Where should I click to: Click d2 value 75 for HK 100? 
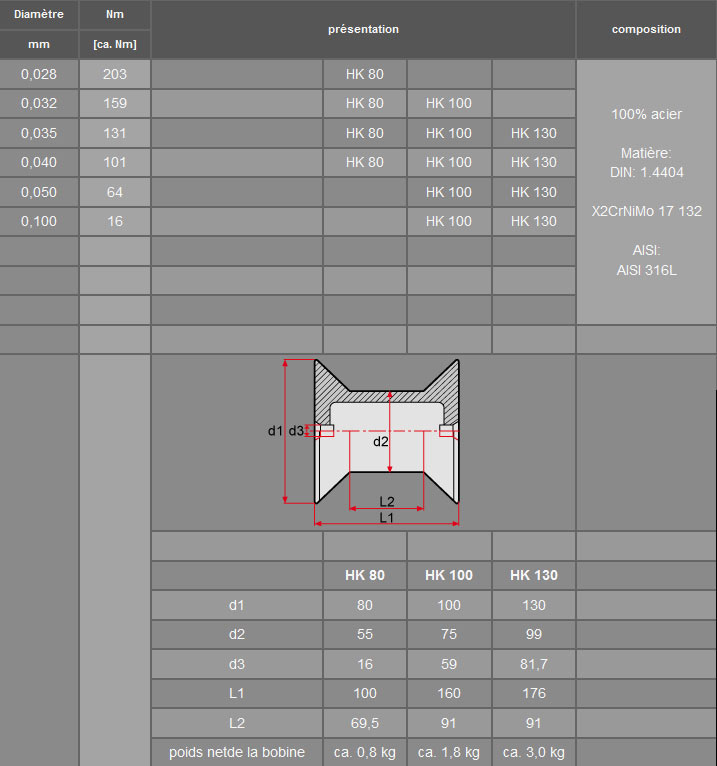click(x=449, y=635)
